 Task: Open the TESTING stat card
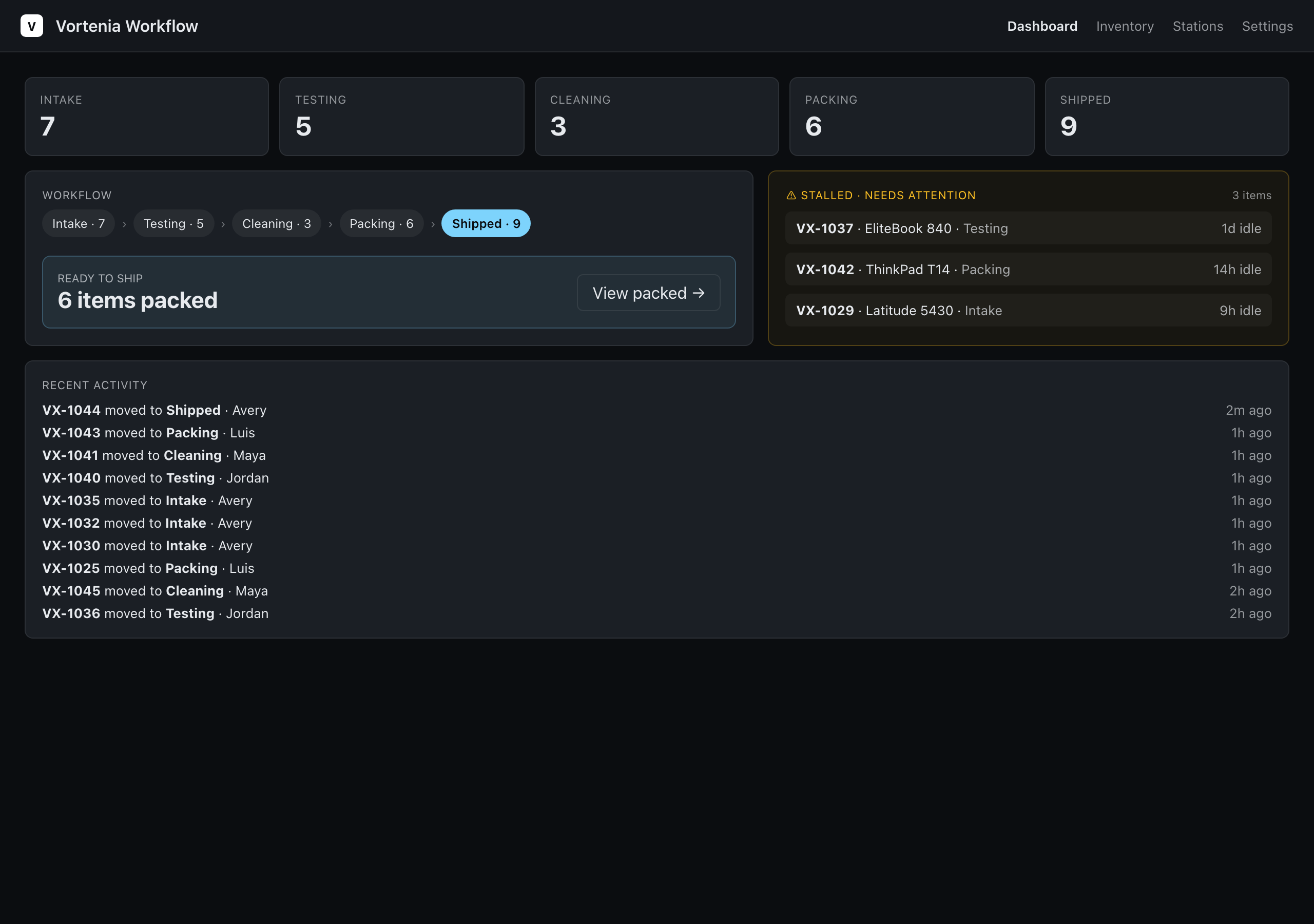[x=402, y=117]
